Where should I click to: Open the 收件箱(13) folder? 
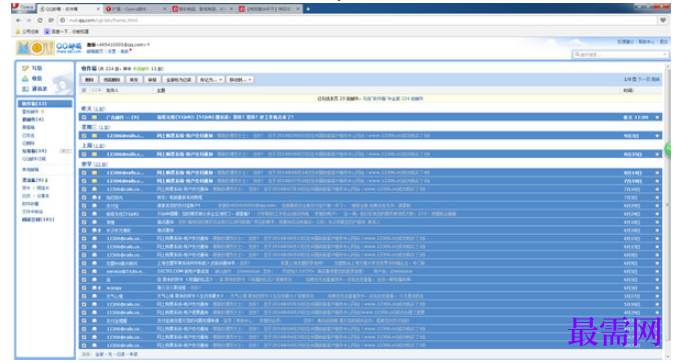(x=45, y=104)
